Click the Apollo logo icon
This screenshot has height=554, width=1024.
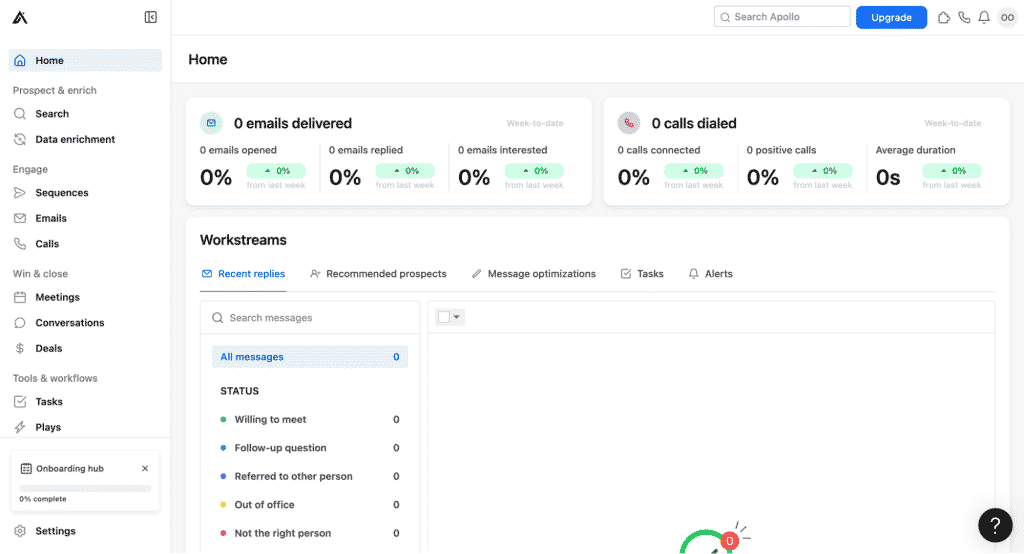20,18
